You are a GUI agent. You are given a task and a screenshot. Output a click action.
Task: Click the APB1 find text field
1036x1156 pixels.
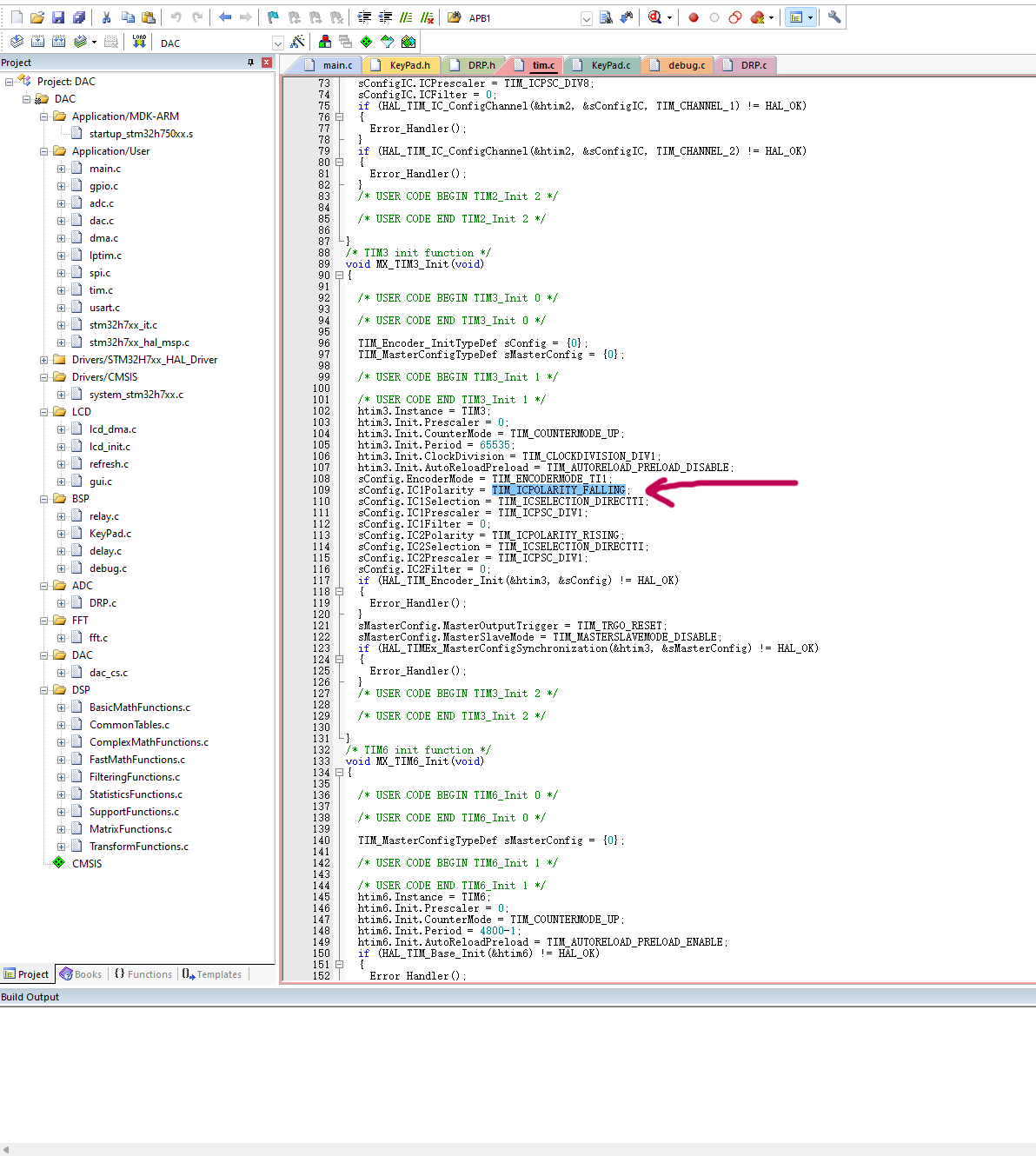click(x=522, y=18)
